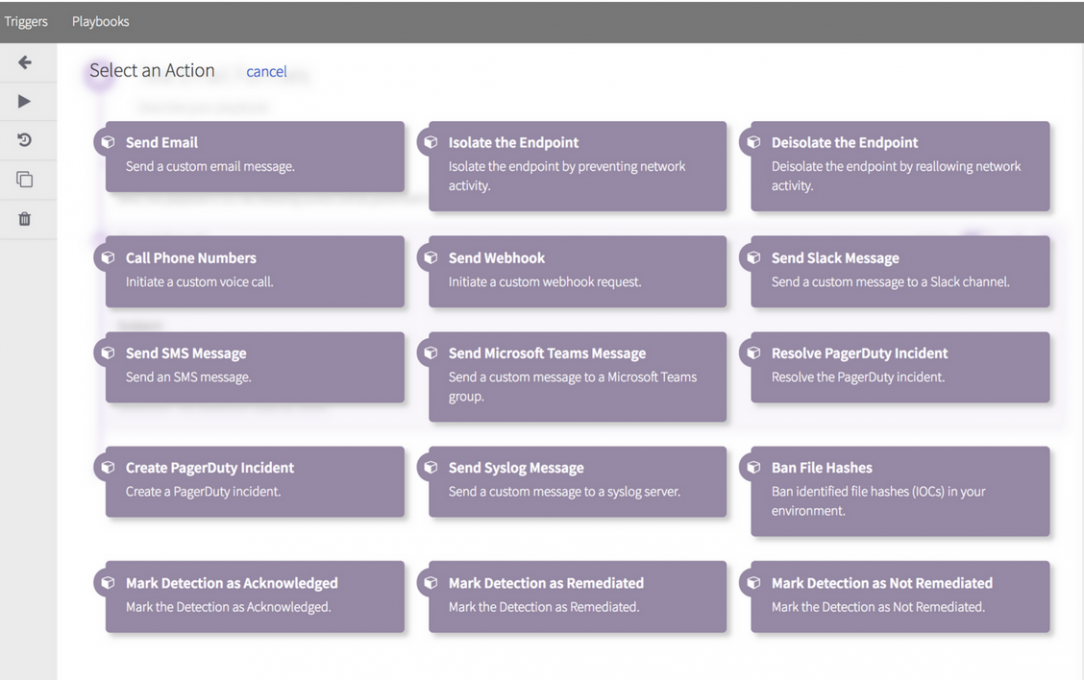
Task: Select Send Microsoft Teams Message action
Action: (x=577, y=376)
